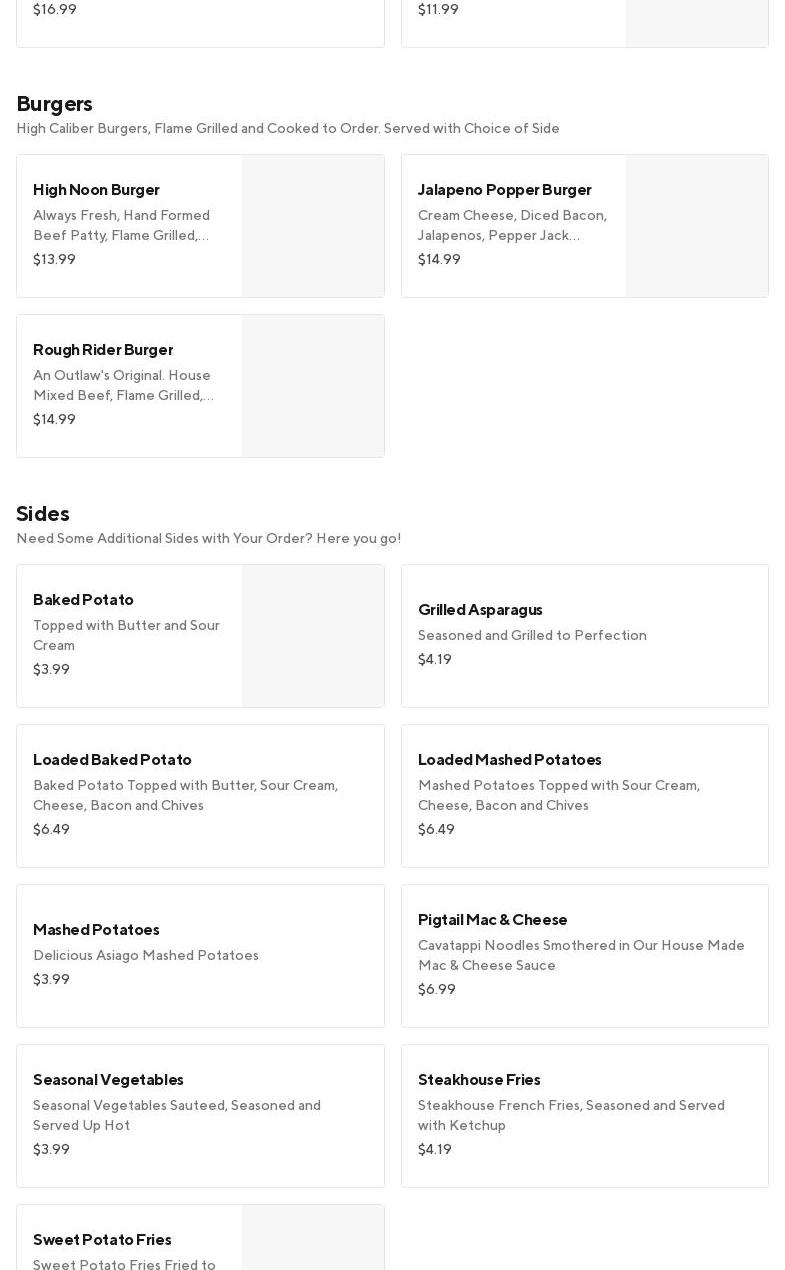Click the Jalapeno Popper Burger image placeholder
Image resolution: width=785 pixels, height=1270 pixels.
click(697, 226)
